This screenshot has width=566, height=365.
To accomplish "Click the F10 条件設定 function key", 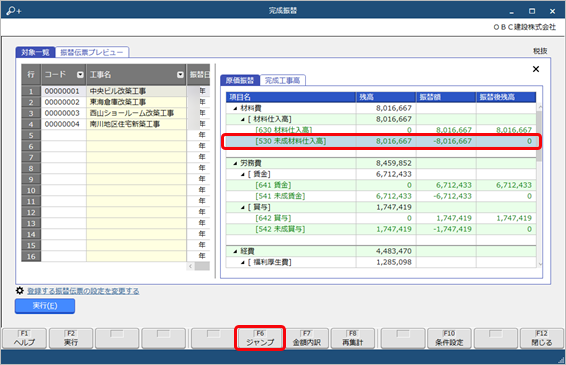I will click(x=449, y=338).
